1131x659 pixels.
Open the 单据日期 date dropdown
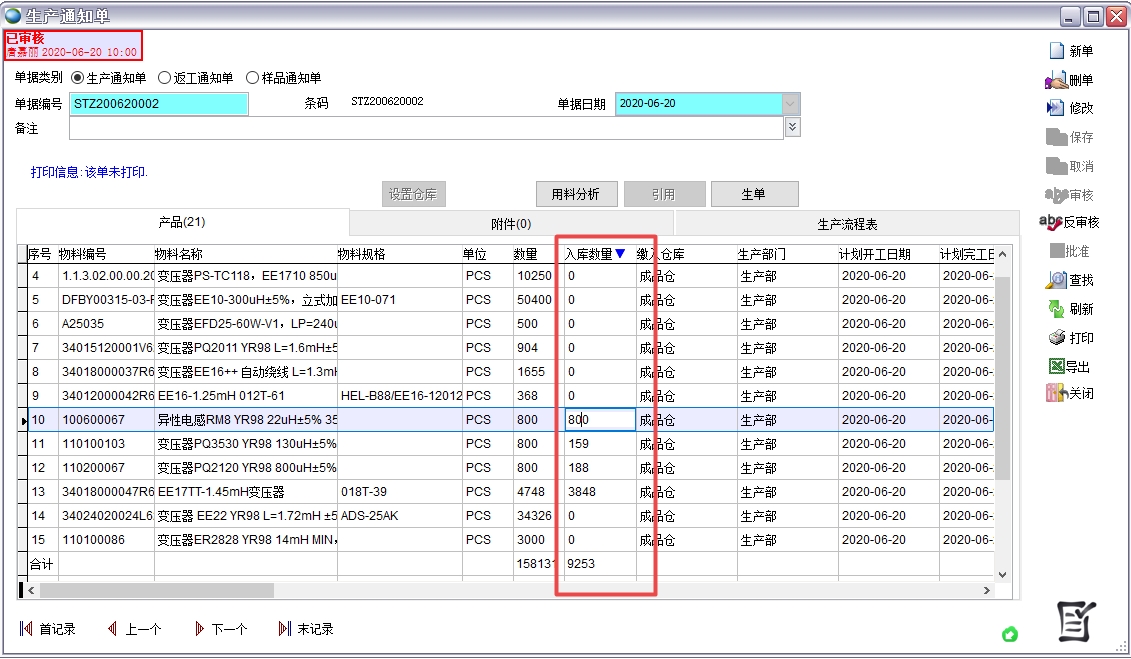[789, 102]
